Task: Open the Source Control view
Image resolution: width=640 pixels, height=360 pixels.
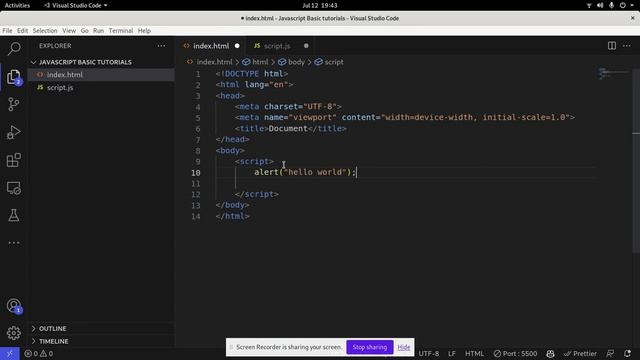Action: tap(14, 104)
